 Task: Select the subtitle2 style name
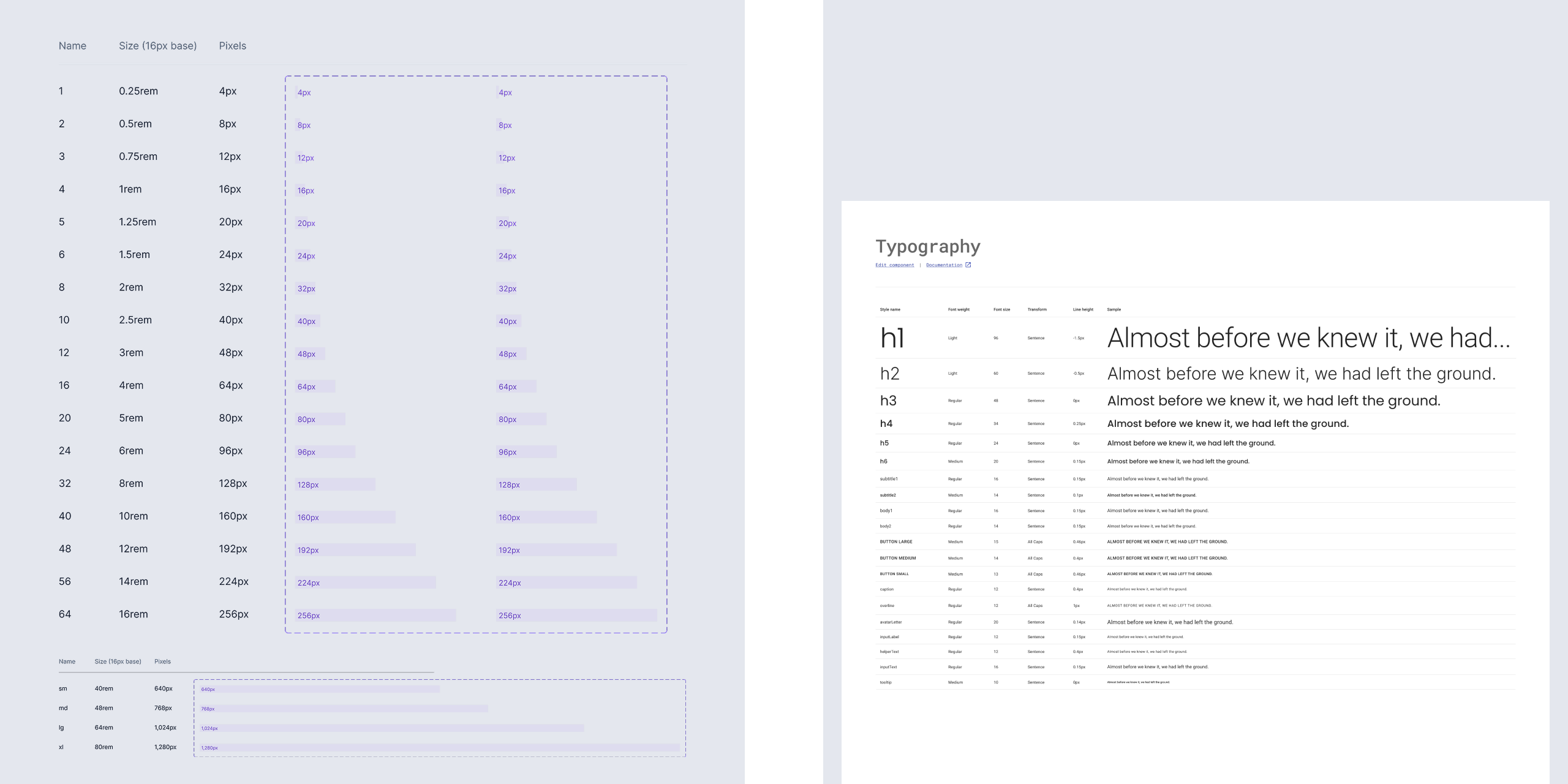coord(888,496)
